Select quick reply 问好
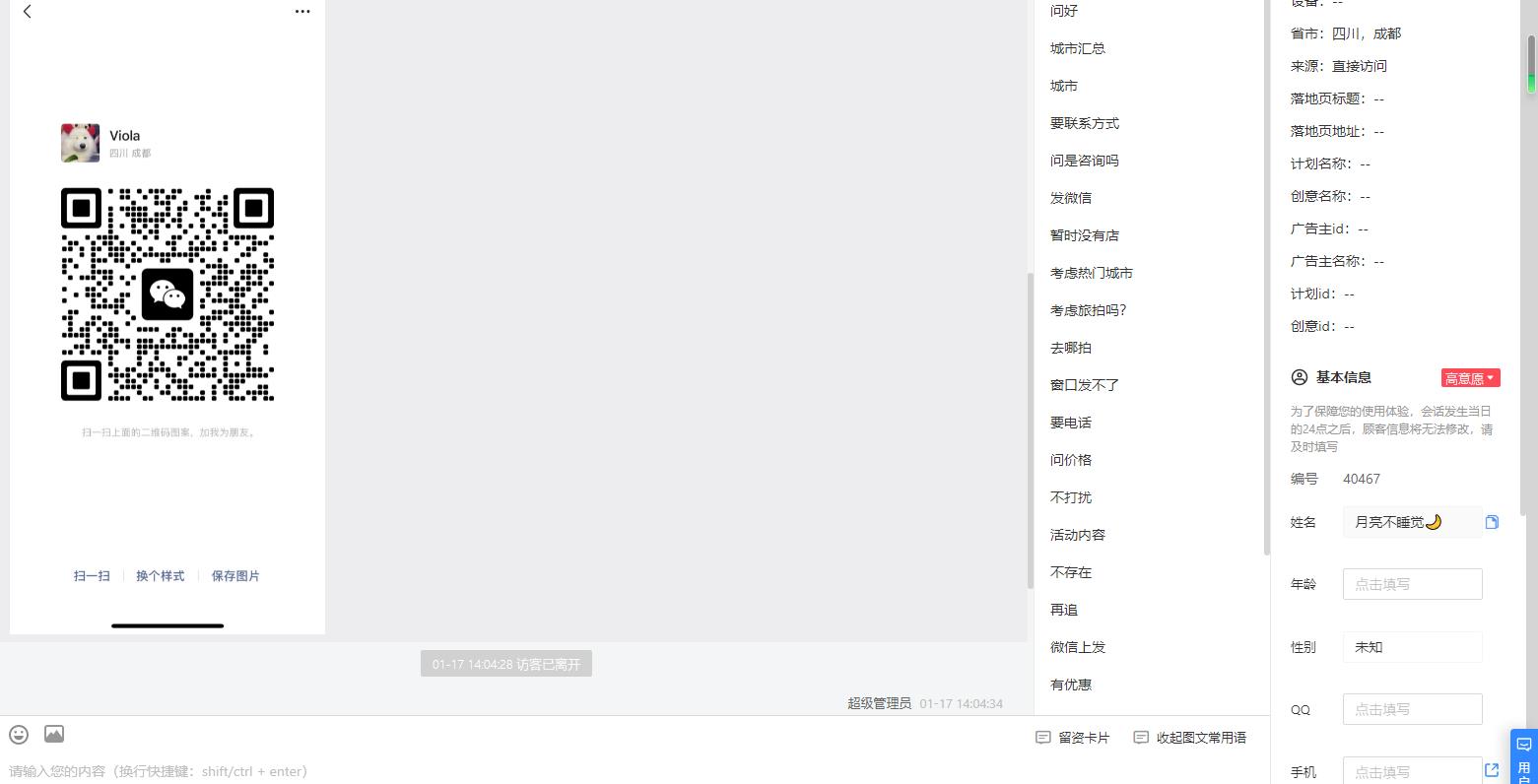1538x784 pixels. coord(1064,11)
